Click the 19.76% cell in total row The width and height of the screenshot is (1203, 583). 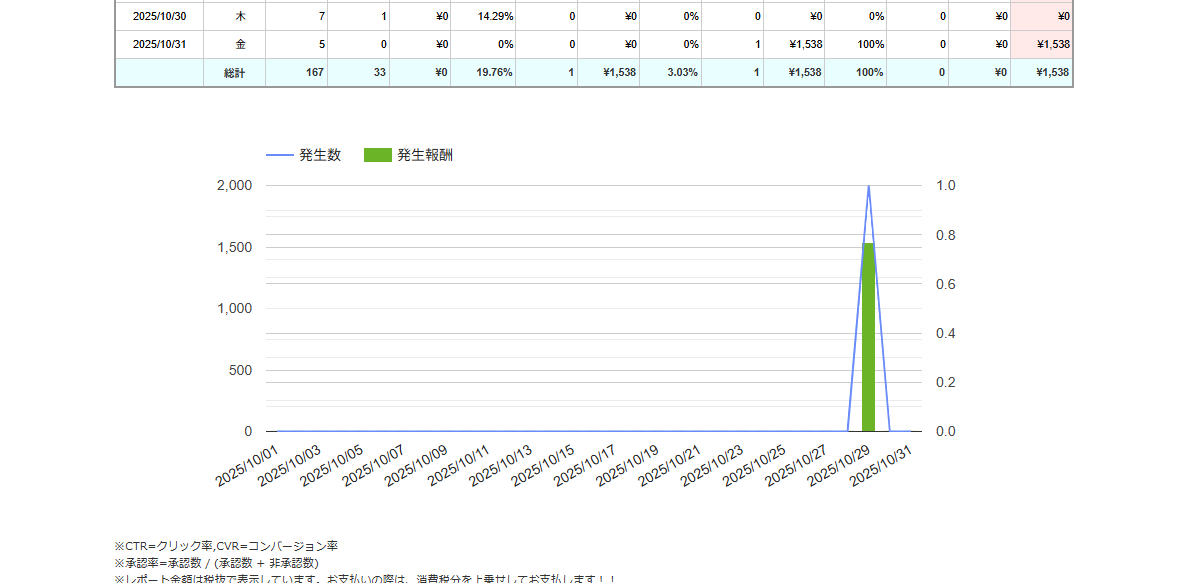483,72
